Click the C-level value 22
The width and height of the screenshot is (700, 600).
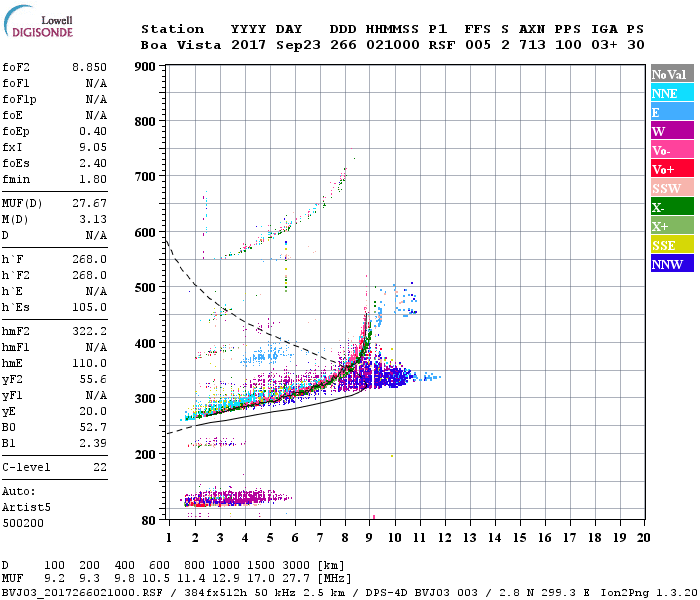(100, 467)
